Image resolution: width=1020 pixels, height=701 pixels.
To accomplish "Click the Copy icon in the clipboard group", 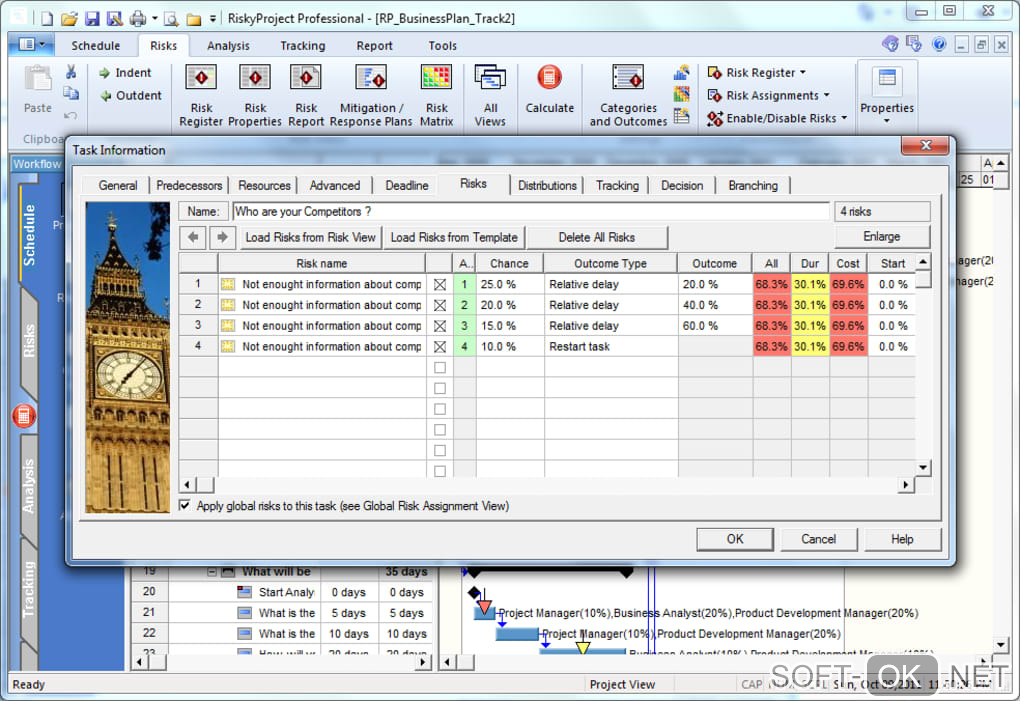I will point(71,94).
